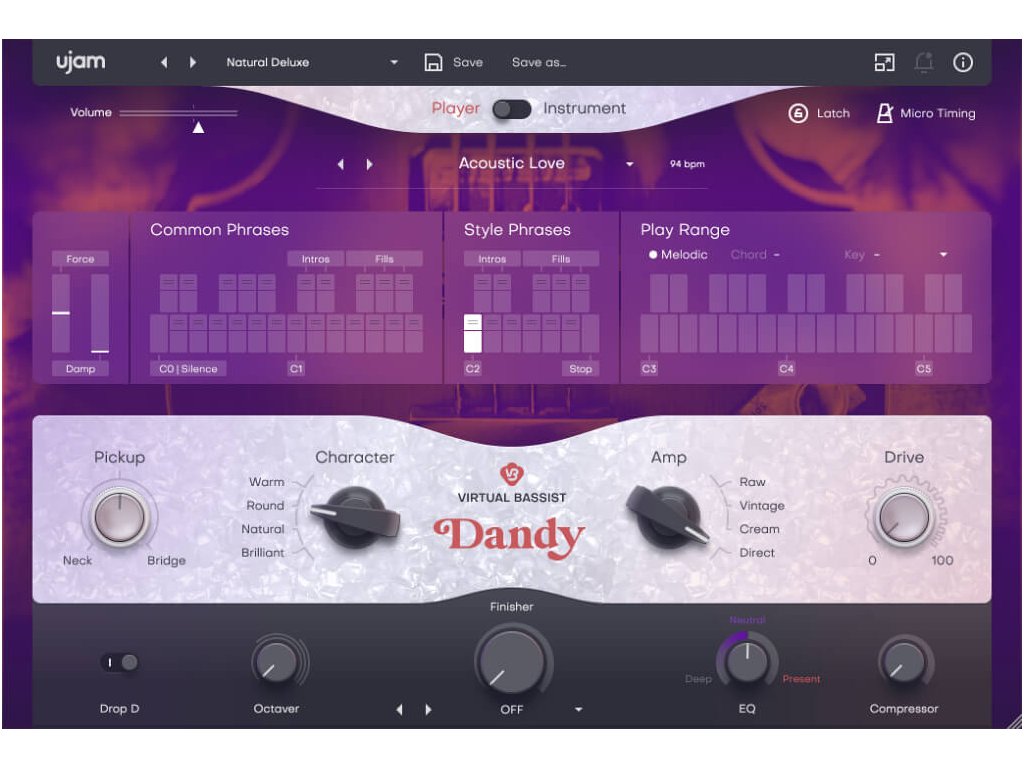Click the Damp vertical slider

(100, 313)
